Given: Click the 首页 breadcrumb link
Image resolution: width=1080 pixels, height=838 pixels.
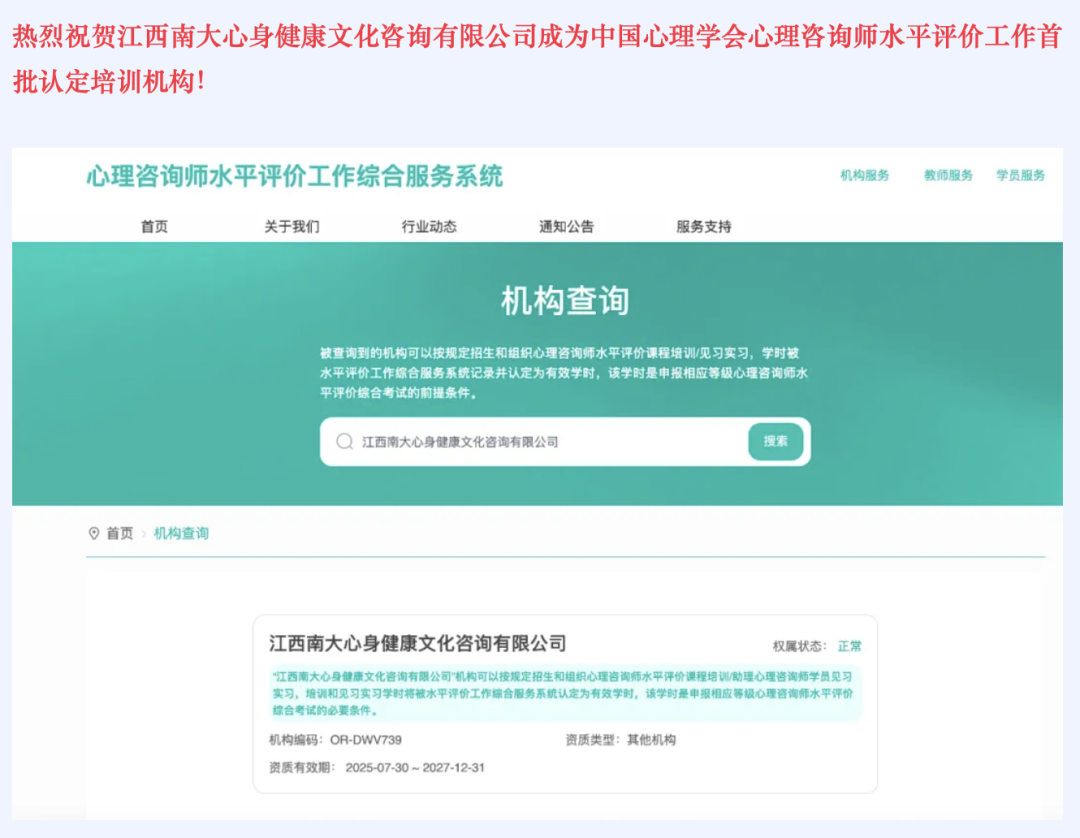Looking at the screenshot, I should (120, 533).
